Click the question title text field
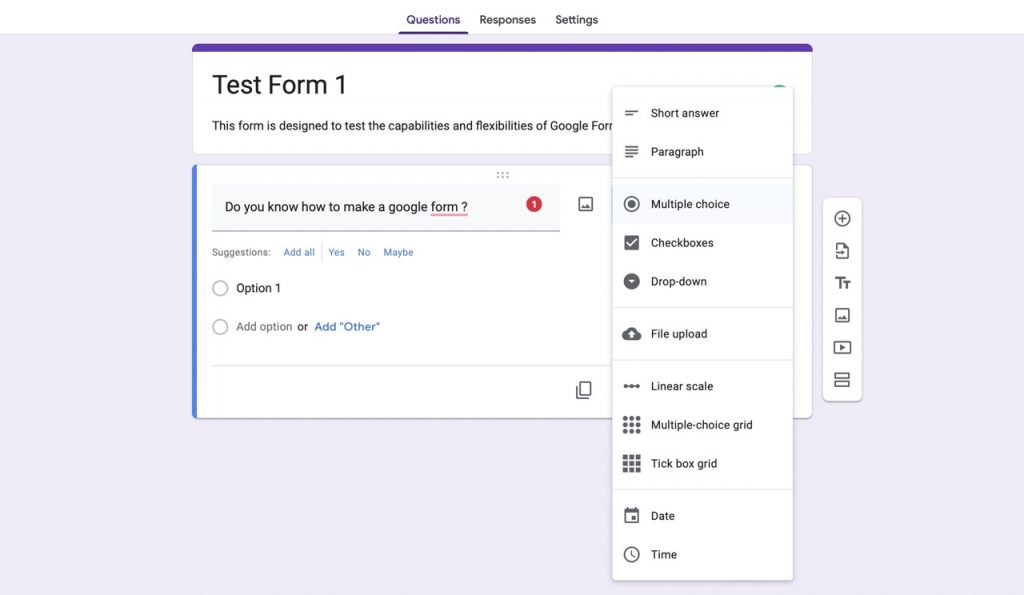The height and width of the screenshot is (595, 1024). point(370,207)
